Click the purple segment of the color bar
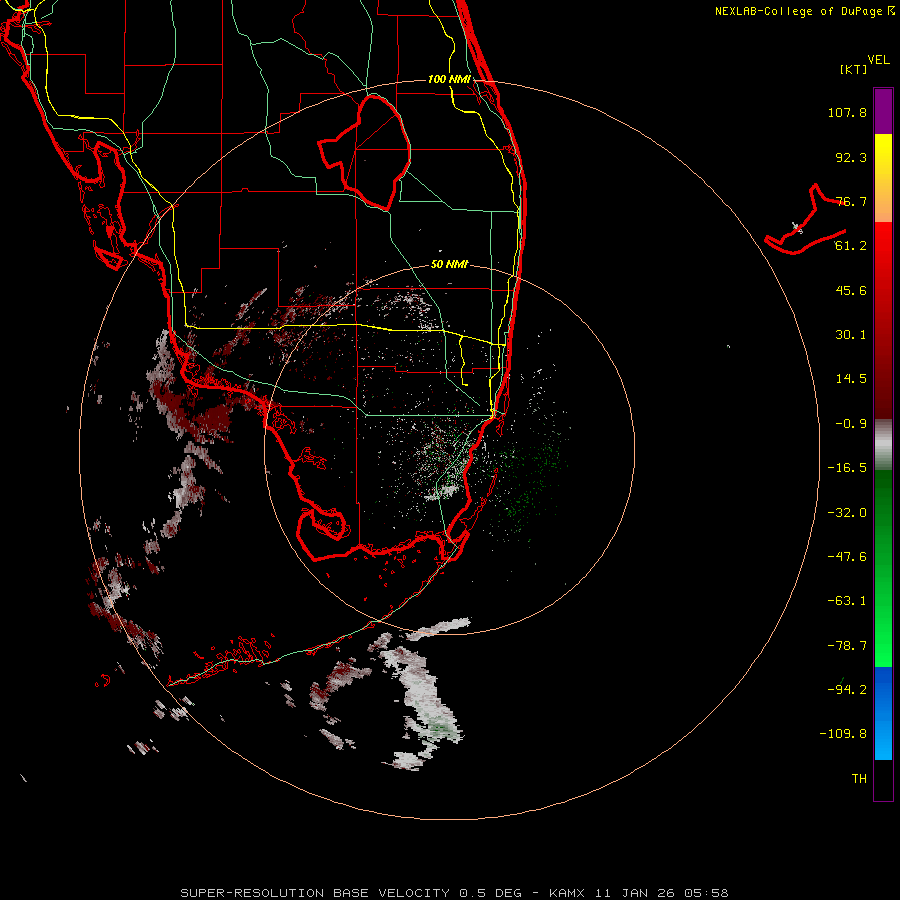Image resolution: width=900 pixels, height=900 pixels. (x=883, y=111)
